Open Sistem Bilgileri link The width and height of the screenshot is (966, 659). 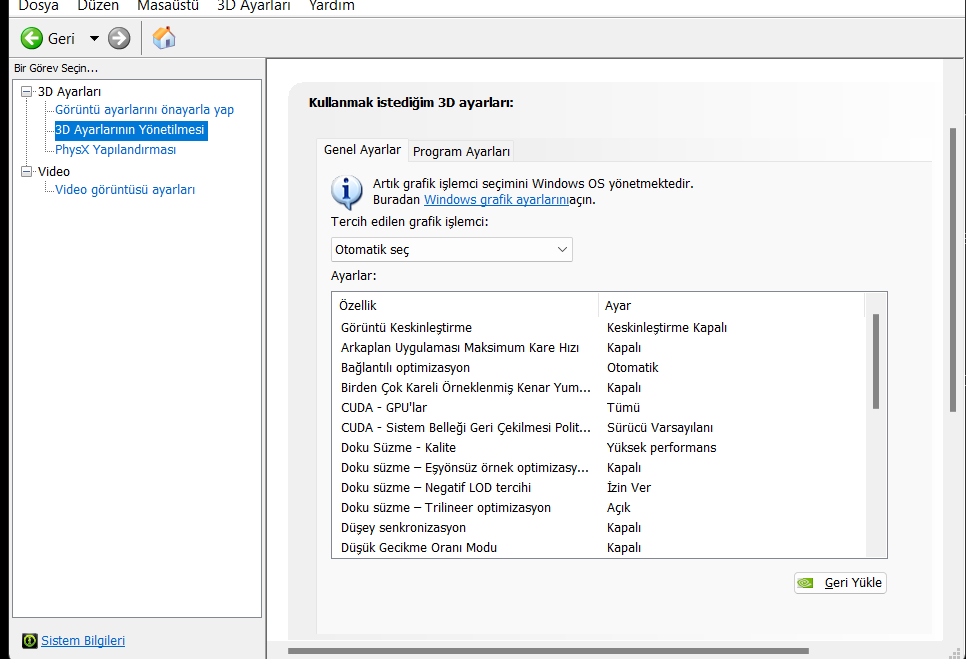click(x=83, y=641)
